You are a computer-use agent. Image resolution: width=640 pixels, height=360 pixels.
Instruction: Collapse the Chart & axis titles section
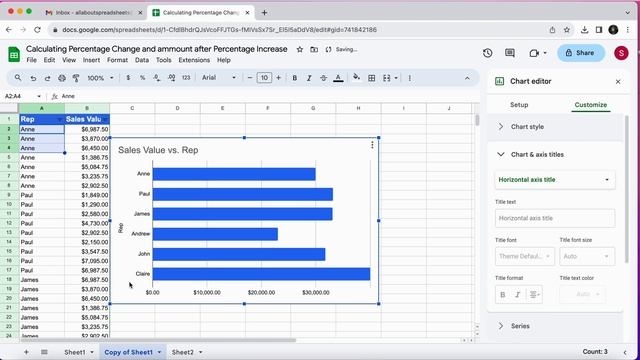[556, 154]
